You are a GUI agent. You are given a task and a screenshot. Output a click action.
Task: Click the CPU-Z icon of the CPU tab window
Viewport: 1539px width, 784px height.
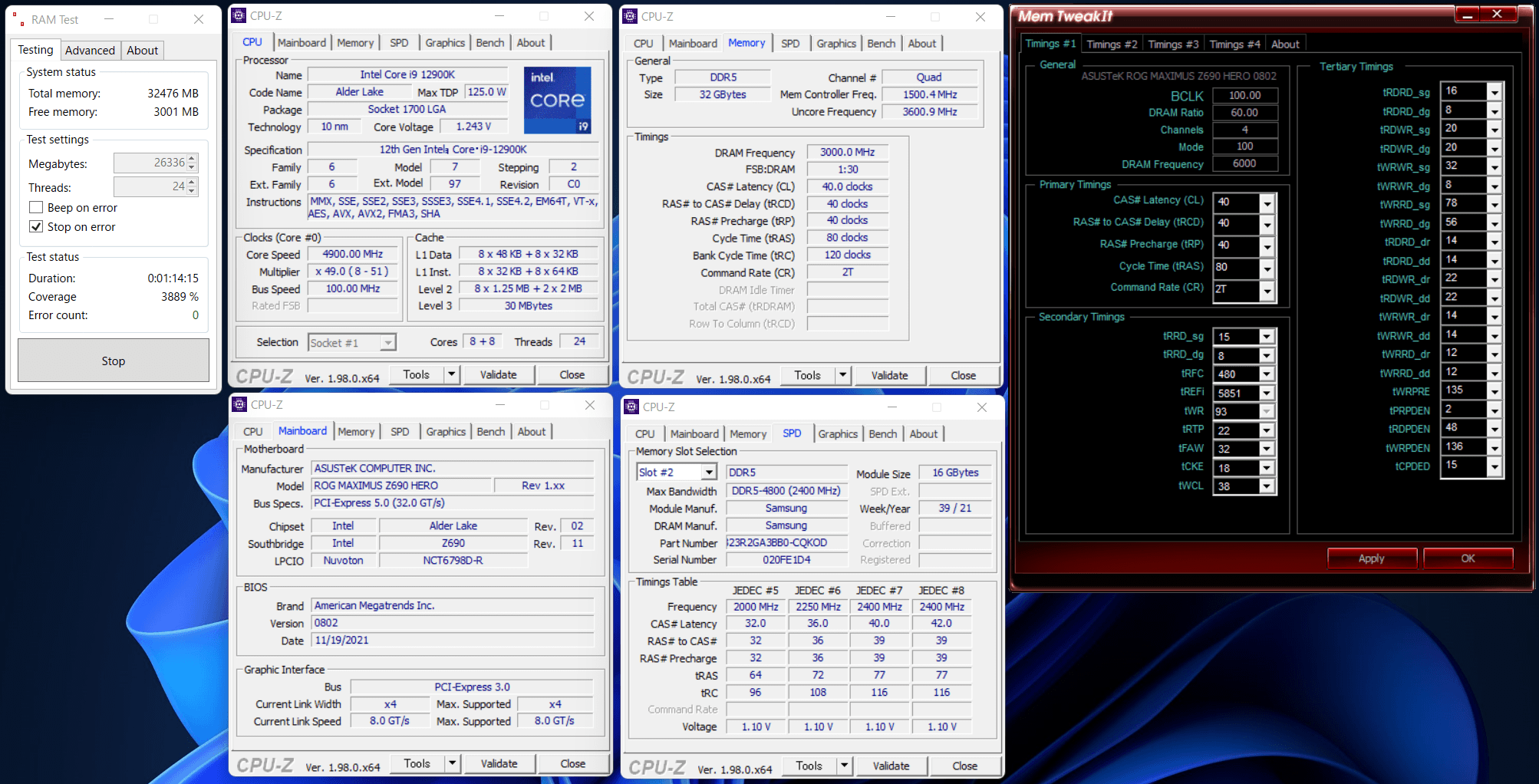click(239, 15)
